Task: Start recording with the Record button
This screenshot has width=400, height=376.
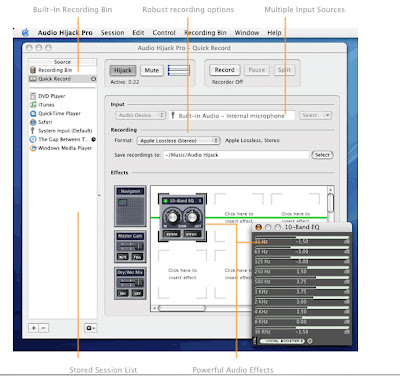Action: click(x=224, y=70)
